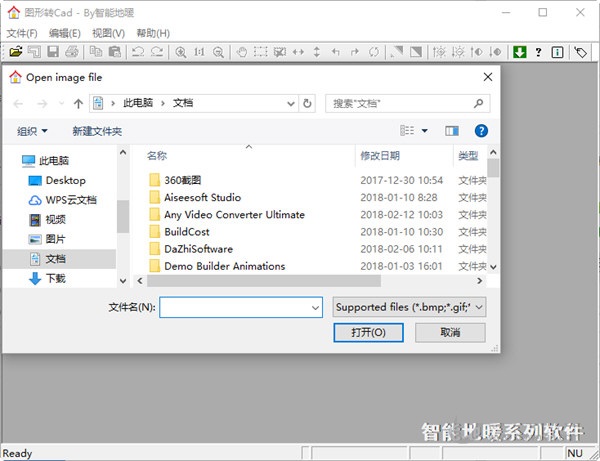Select the dashed rectangle selection tool
Screen dimensions: 600x461
[261, 52]
